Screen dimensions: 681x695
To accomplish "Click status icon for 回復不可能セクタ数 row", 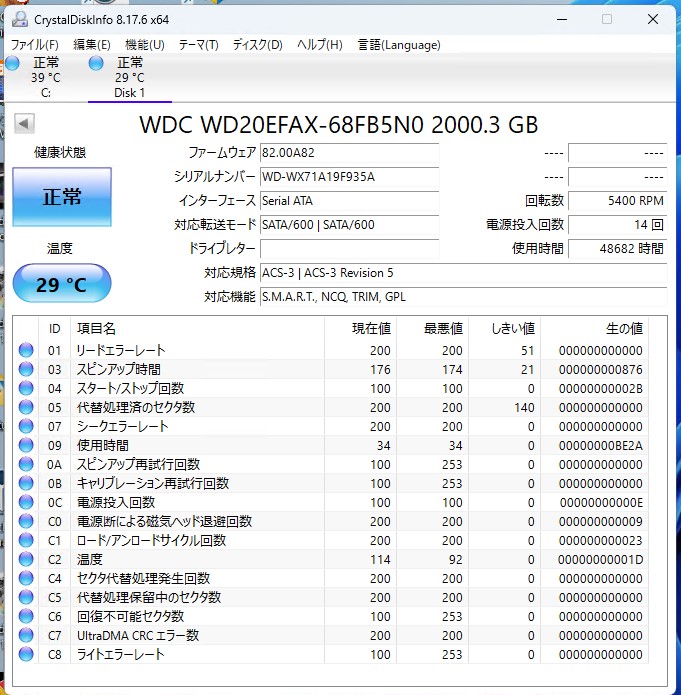I will click(x=26, y=617).
